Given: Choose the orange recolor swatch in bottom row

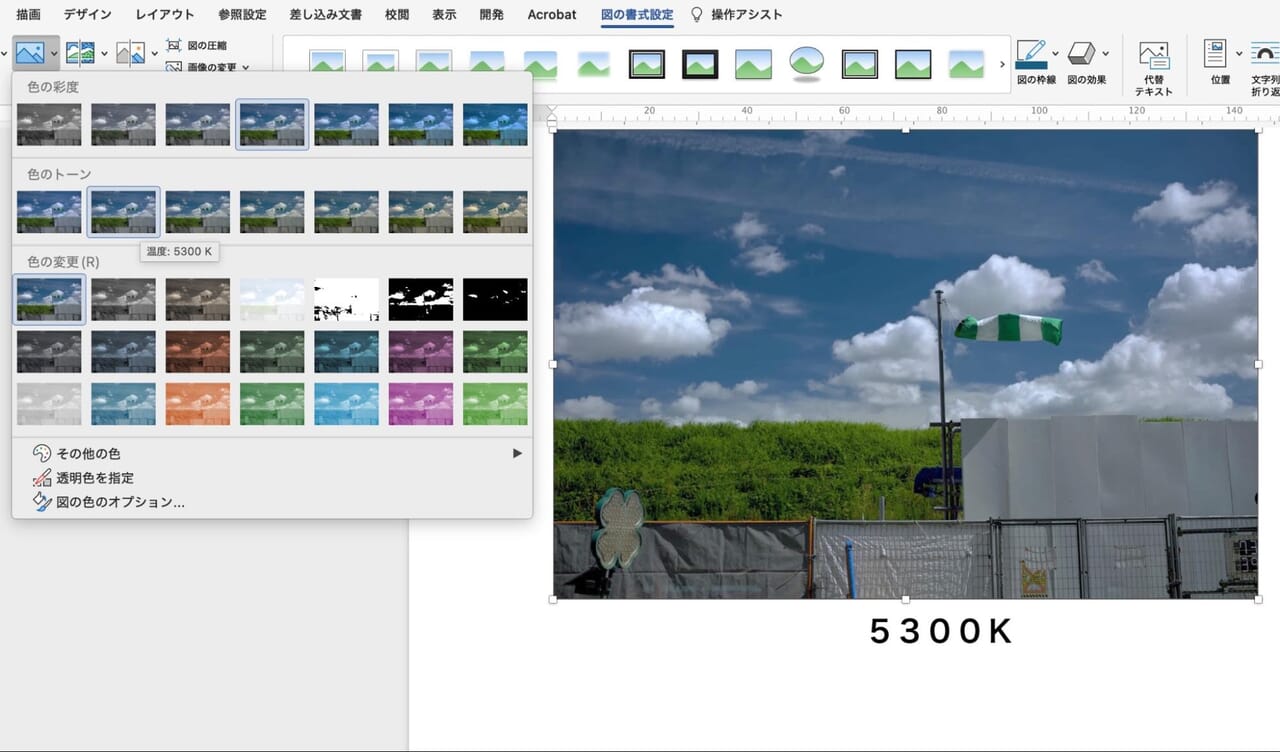Looking at the screenshot, I should pos(197,404).
